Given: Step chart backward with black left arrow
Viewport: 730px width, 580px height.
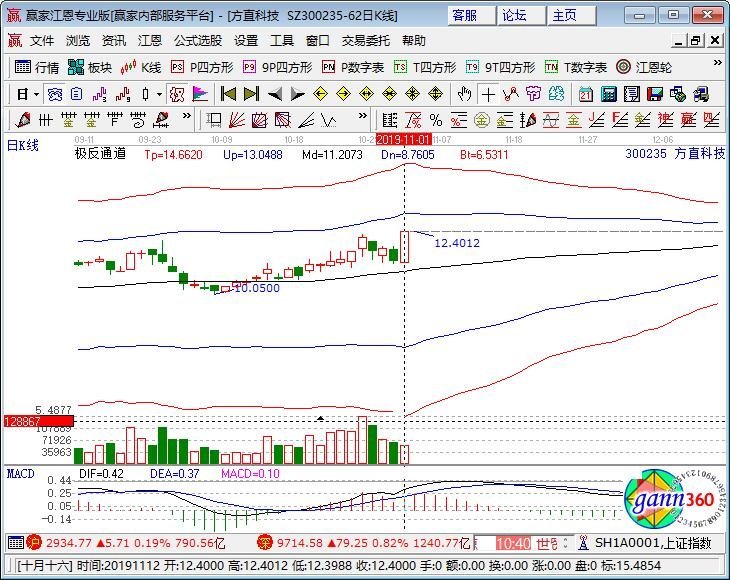Looking at the screenshot, I should (x=275, y=94).
